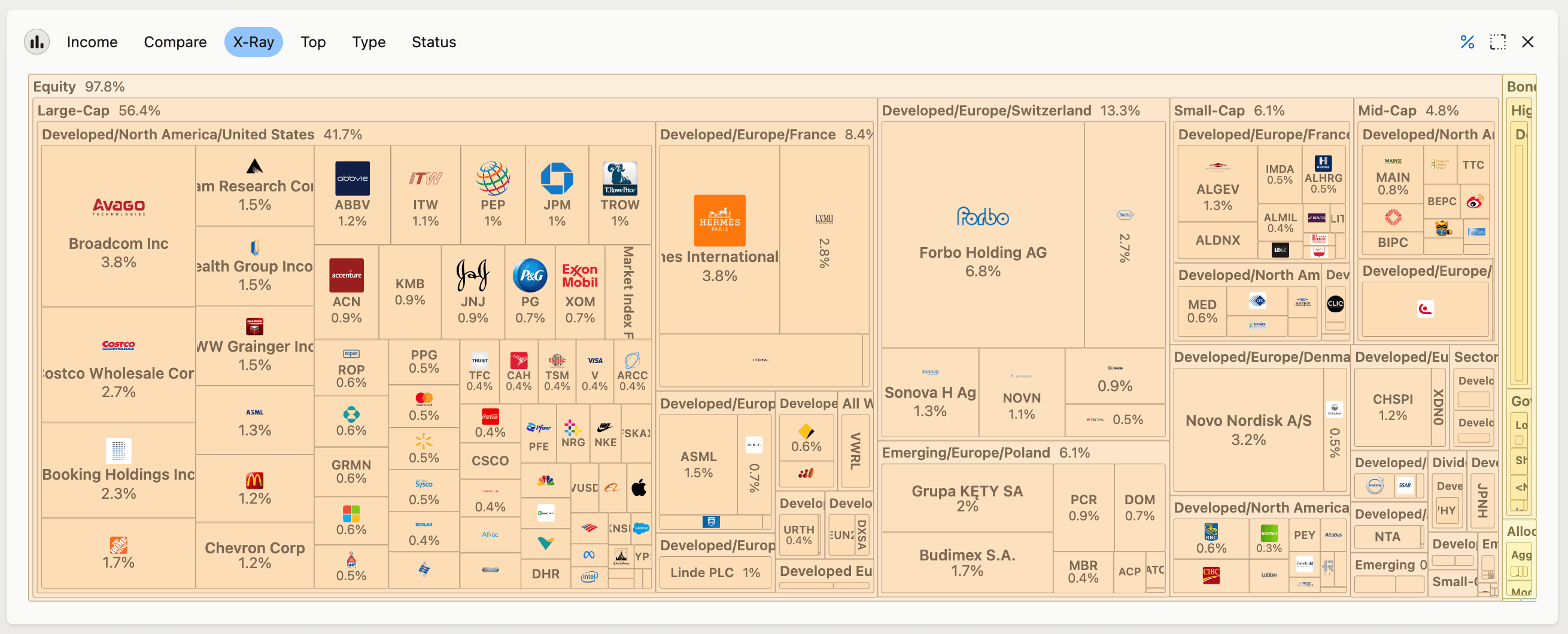Click the Nike NKE logo tile
This screenshot has width=1568, height=634.
coord(605,434)
